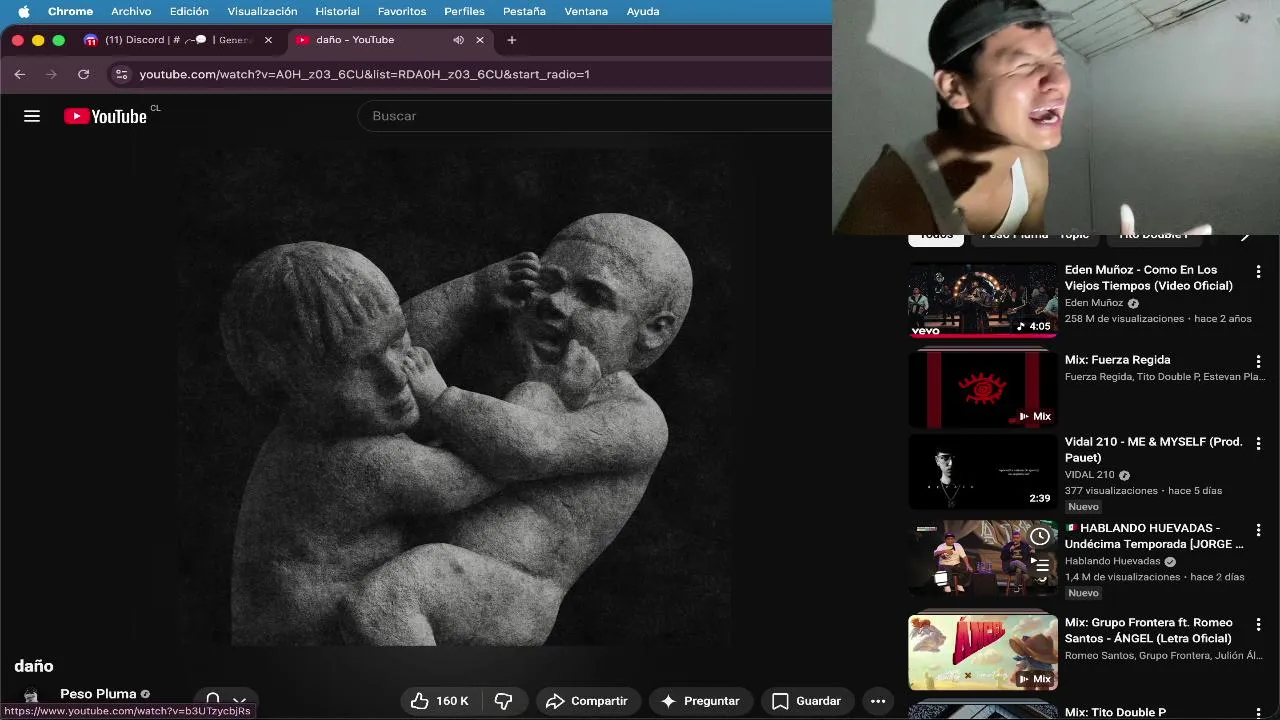Viewport: 1280px width, 720px height.
Task: Open more actions three-dot button
Action: click(x=878, y=701)
